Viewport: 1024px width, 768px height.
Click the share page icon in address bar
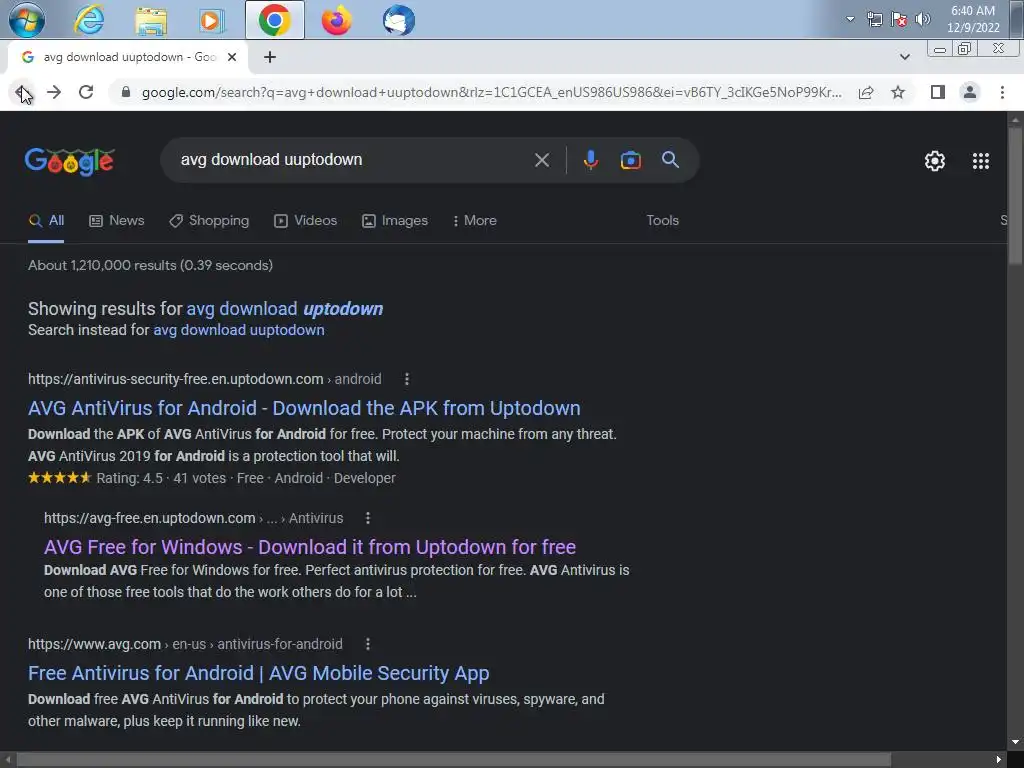(x=866, y=92)
